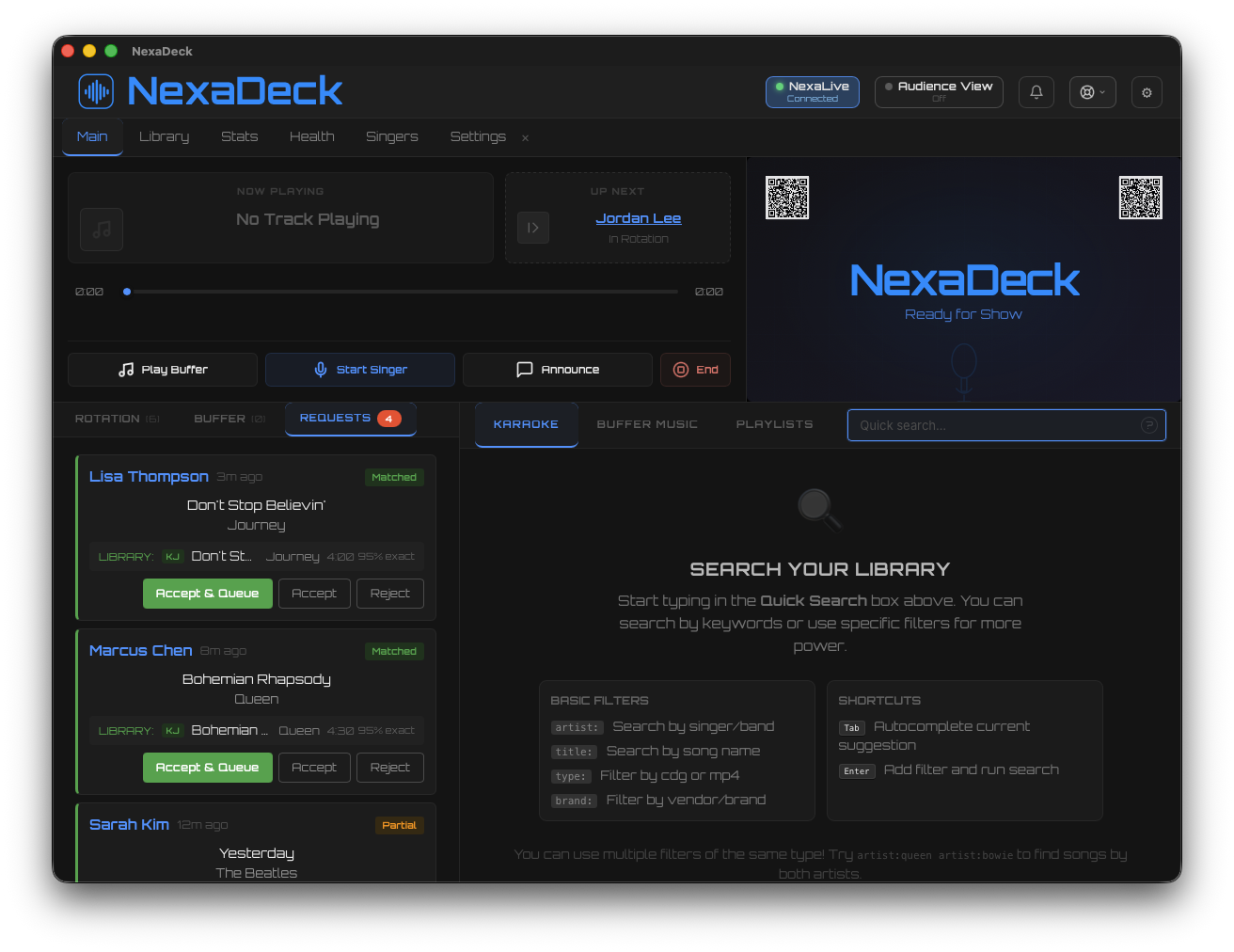Click the help icon inside Quick search
1234x952 pixels.
(1148, 425)
